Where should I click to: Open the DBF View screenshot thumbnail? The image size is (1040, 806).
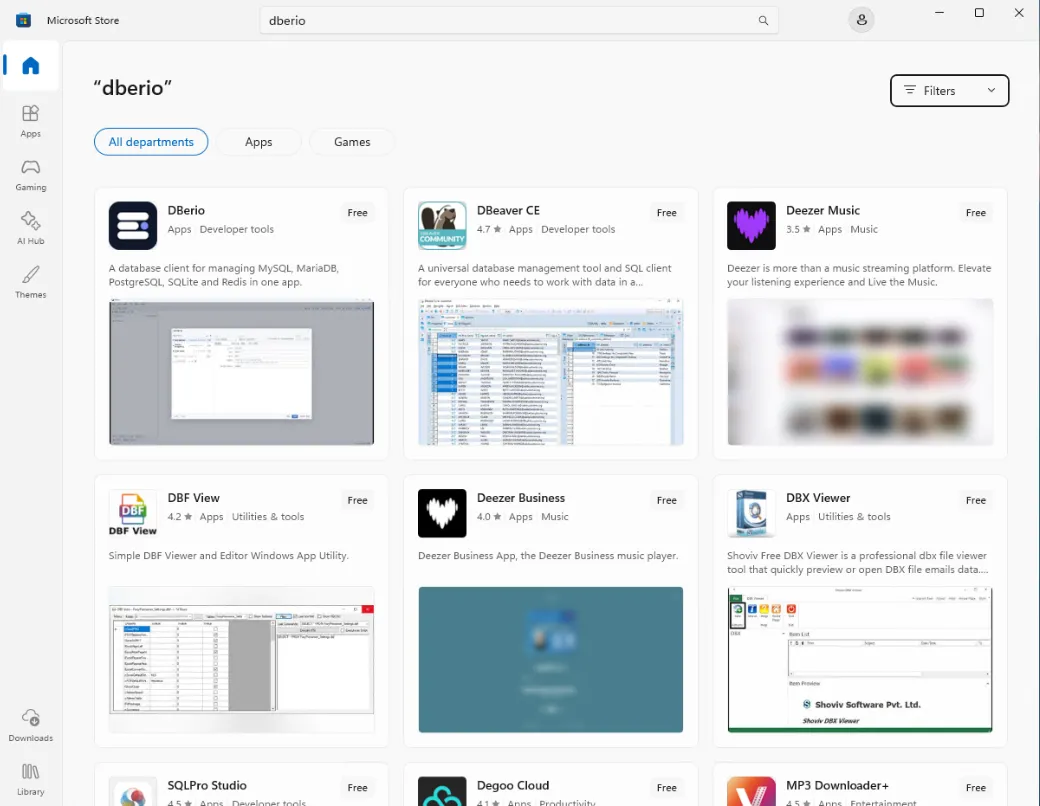point(241,659)
